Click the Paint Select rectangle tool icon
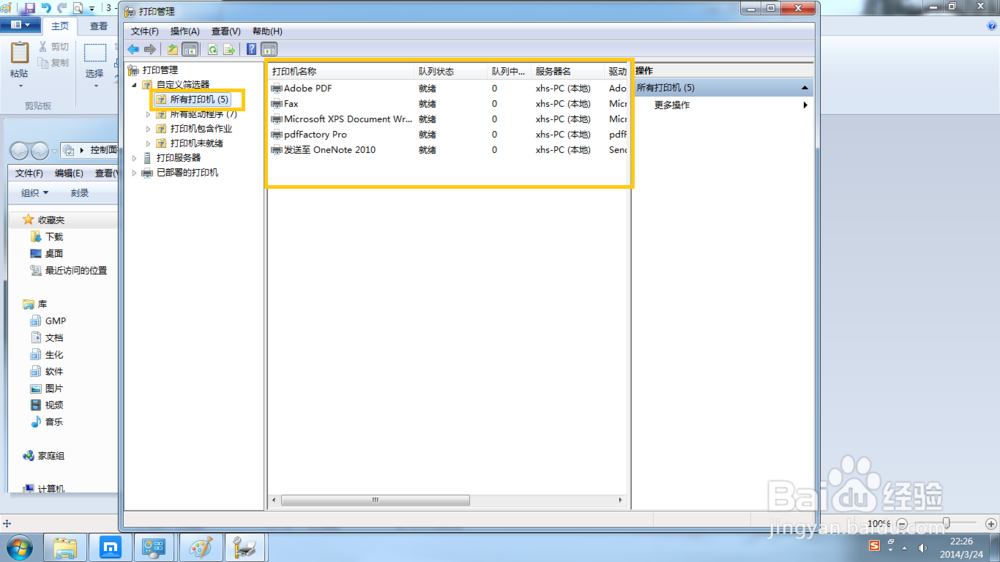The height and width of the screenshot is (562, 1000). tap(95, 53)
